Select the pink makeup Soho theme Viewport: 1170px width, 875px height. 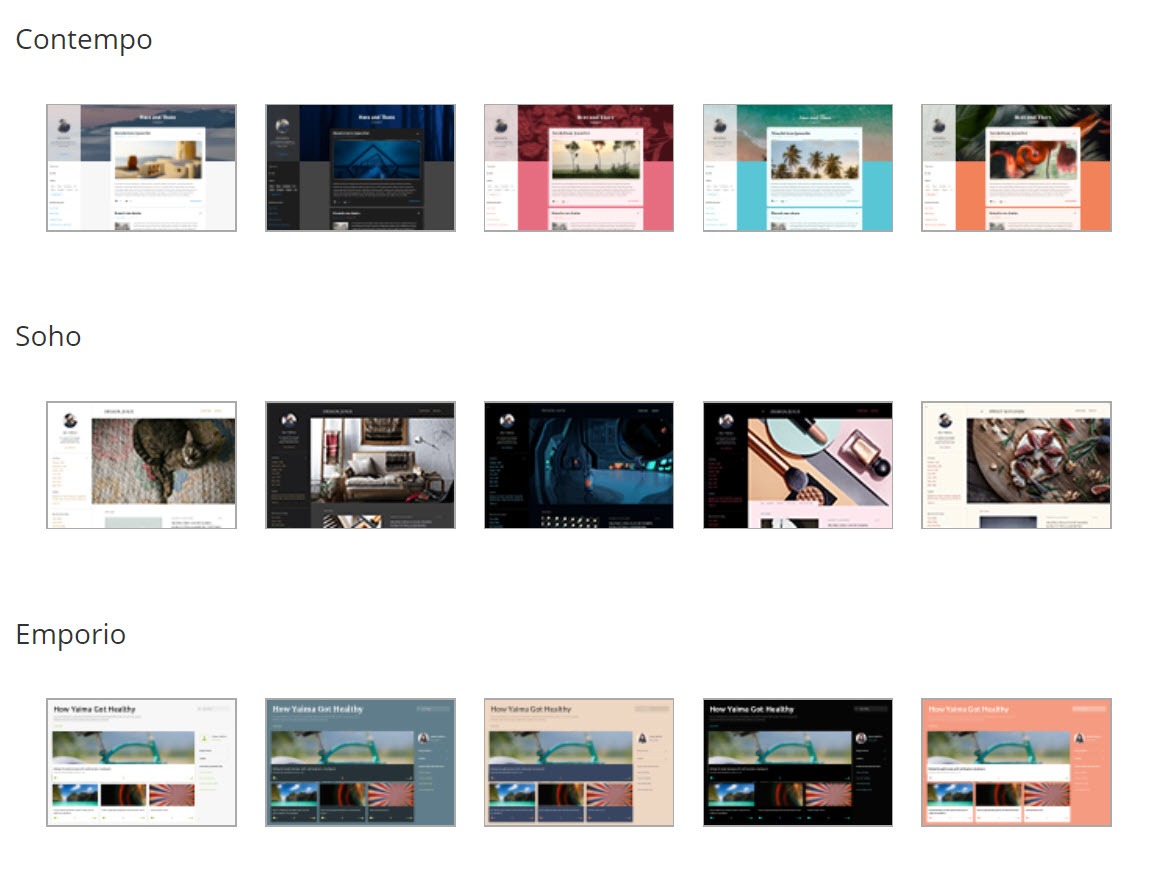(x=798, y=465)
